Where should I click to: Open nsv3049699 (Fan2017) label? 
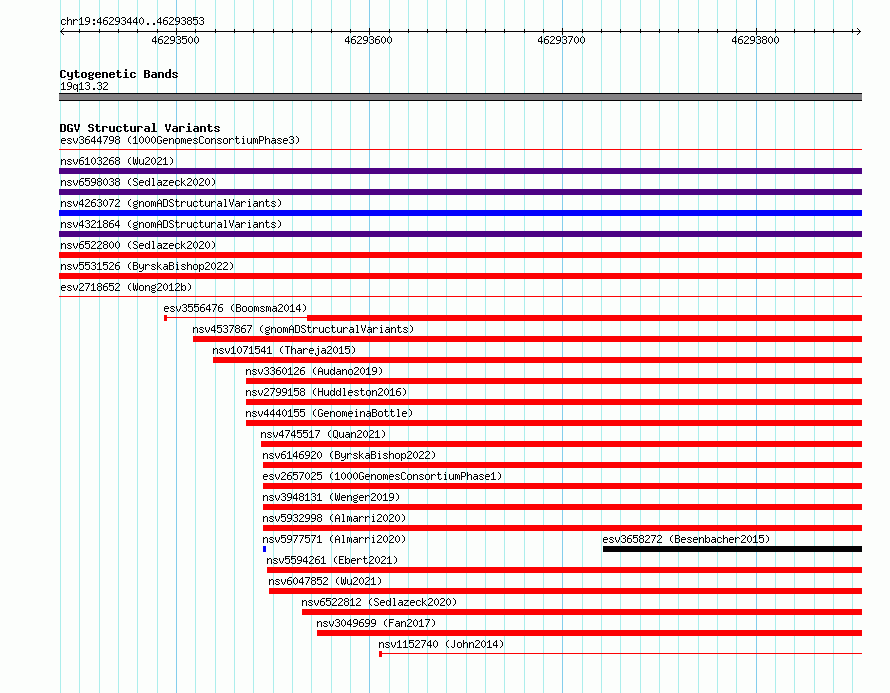[376, 623]
